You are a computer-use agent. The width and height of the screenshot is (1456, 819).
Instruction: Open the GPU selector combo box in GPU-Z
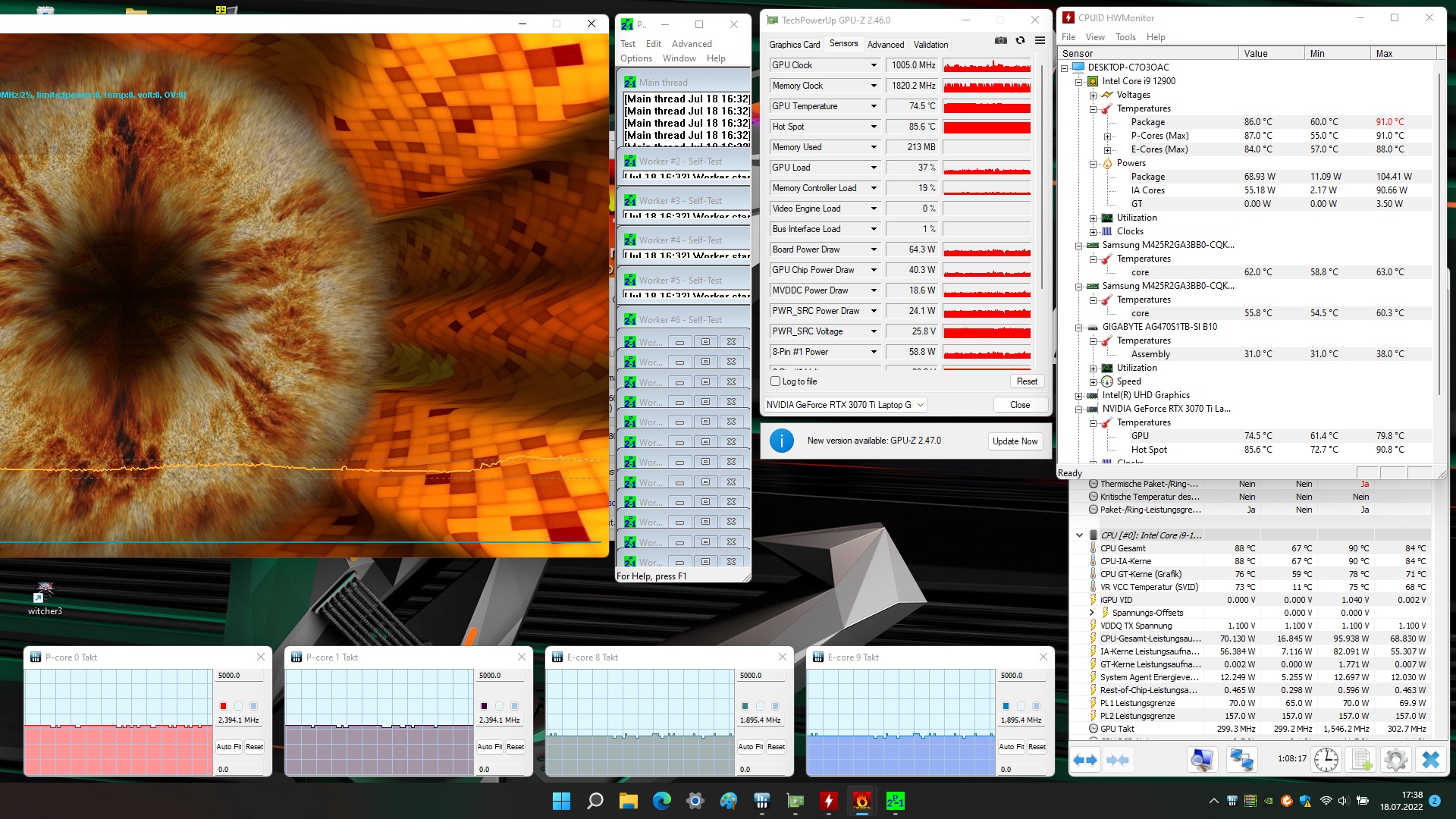click(x=845, y=405)
